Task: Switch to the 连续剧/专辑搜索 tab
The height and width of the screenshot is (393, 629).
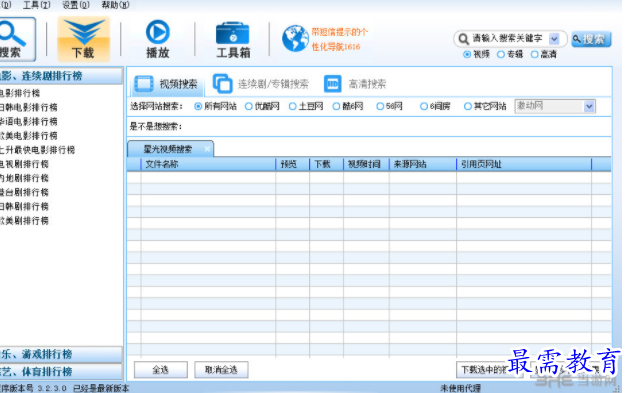Action: click(x=261, y=84)
